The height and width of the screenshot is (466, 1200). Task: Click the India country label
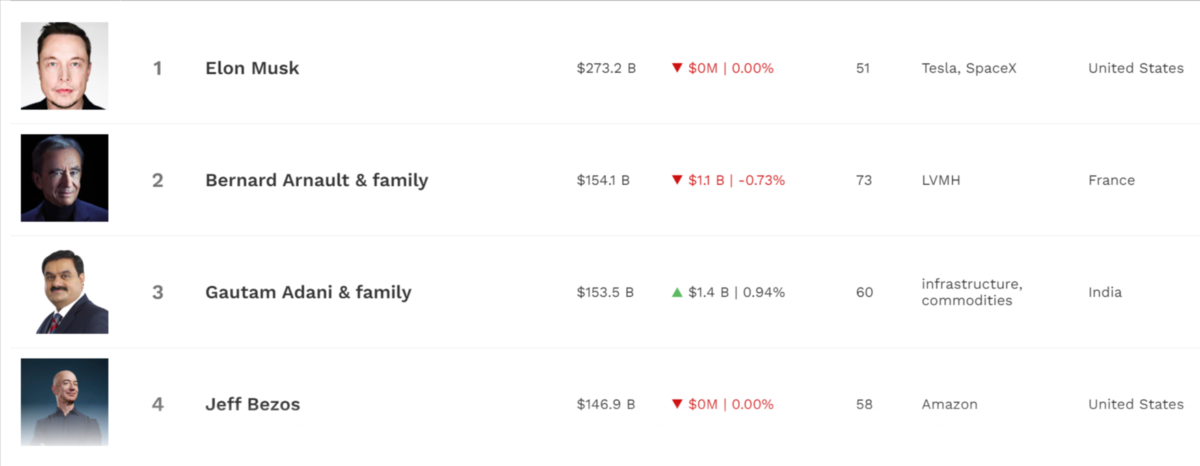[1105, 292]
